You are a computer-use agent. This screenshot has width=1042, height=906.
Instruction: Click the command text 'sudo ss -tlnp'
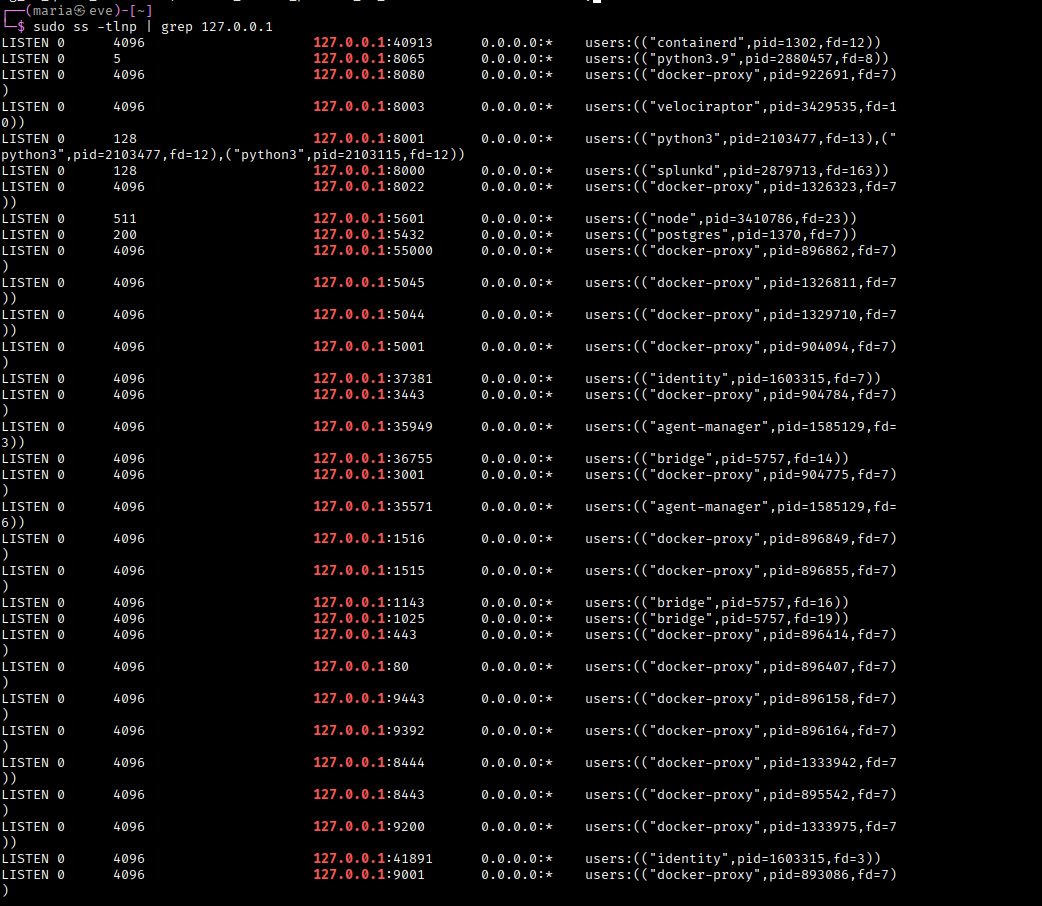[85, 27]
